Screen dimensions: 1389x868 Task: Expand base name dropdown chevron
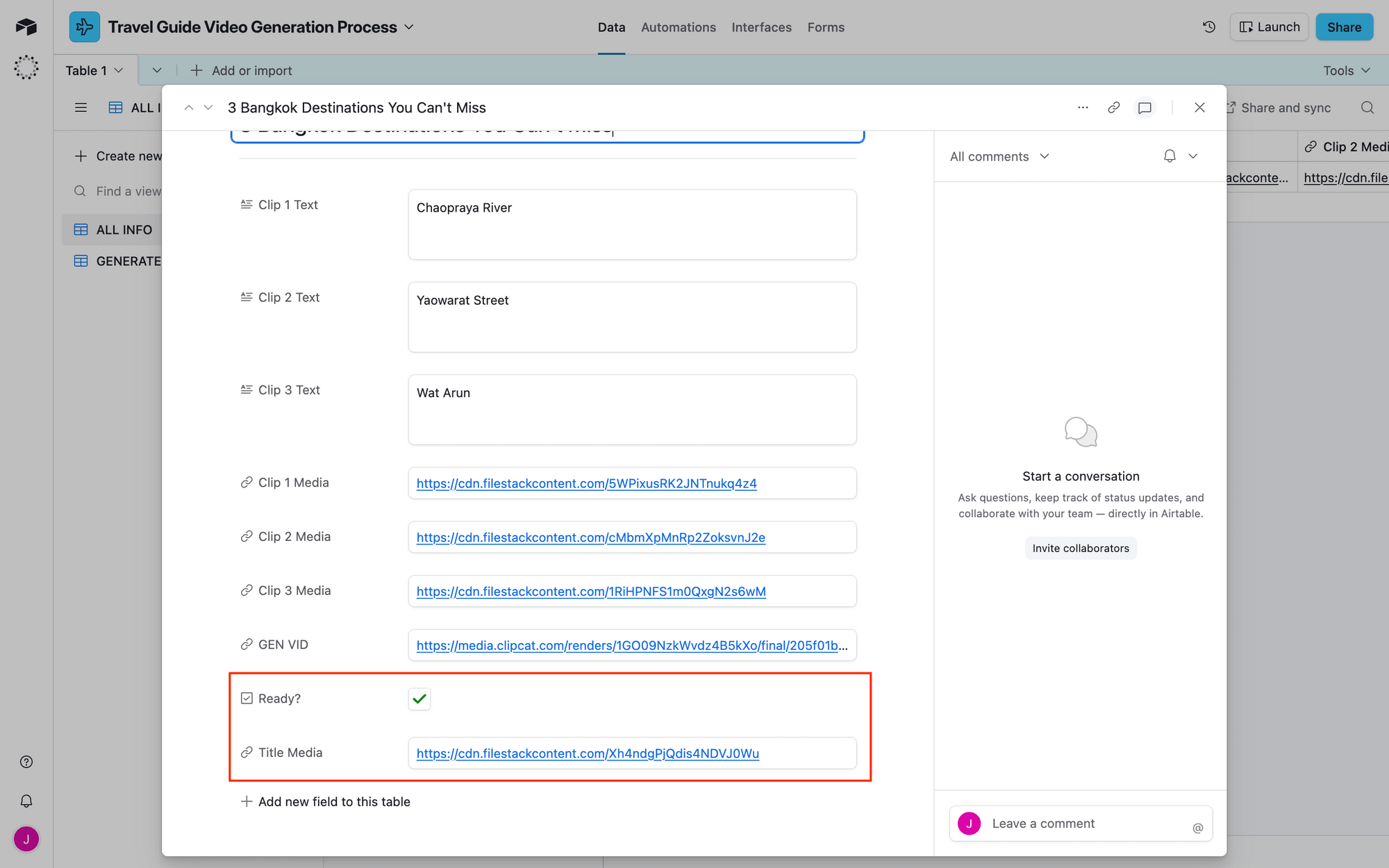[409, 27]
